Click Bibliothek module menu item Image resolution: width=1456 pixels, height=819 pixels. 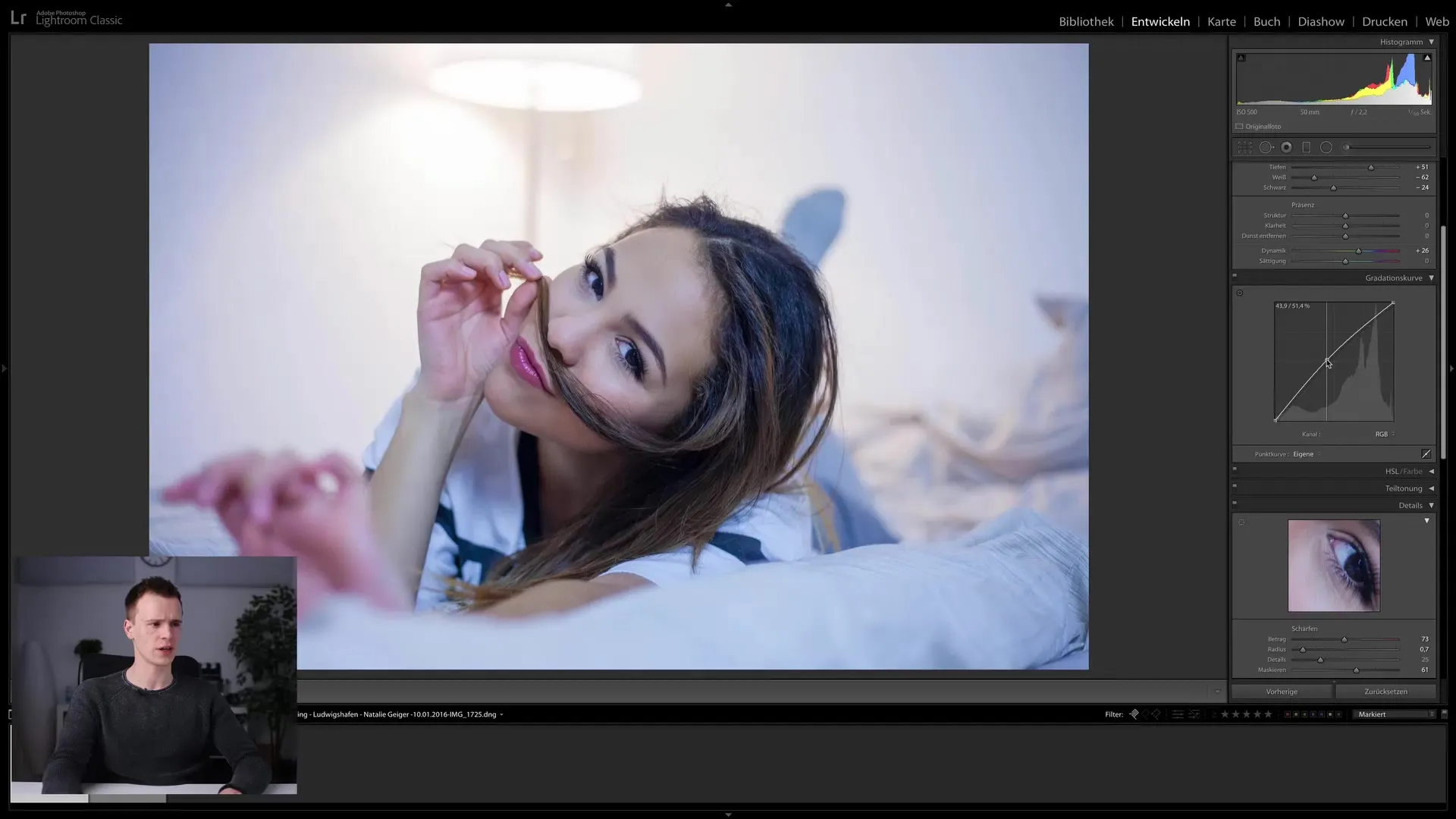[1086, 20]
